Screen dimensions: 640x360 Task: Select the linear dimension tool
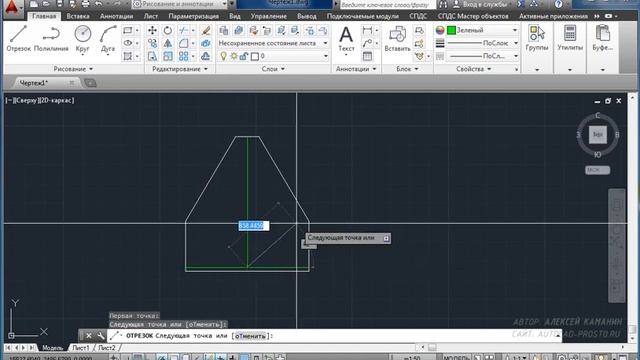pos(367,30)
